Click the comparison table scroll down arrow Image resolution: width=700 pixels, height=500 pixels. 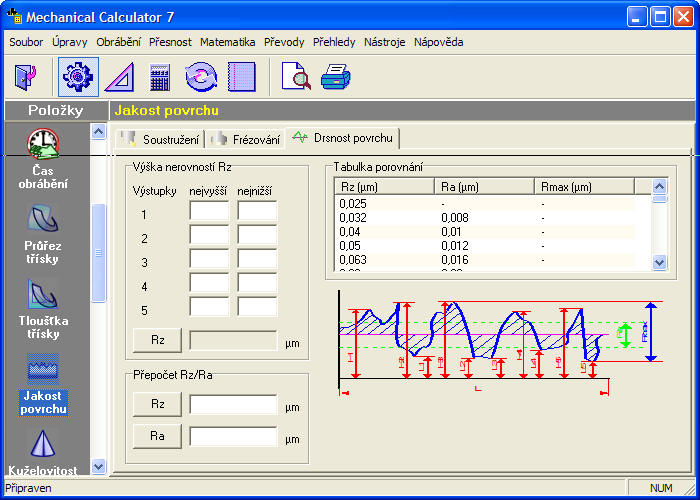coord(659,262)
